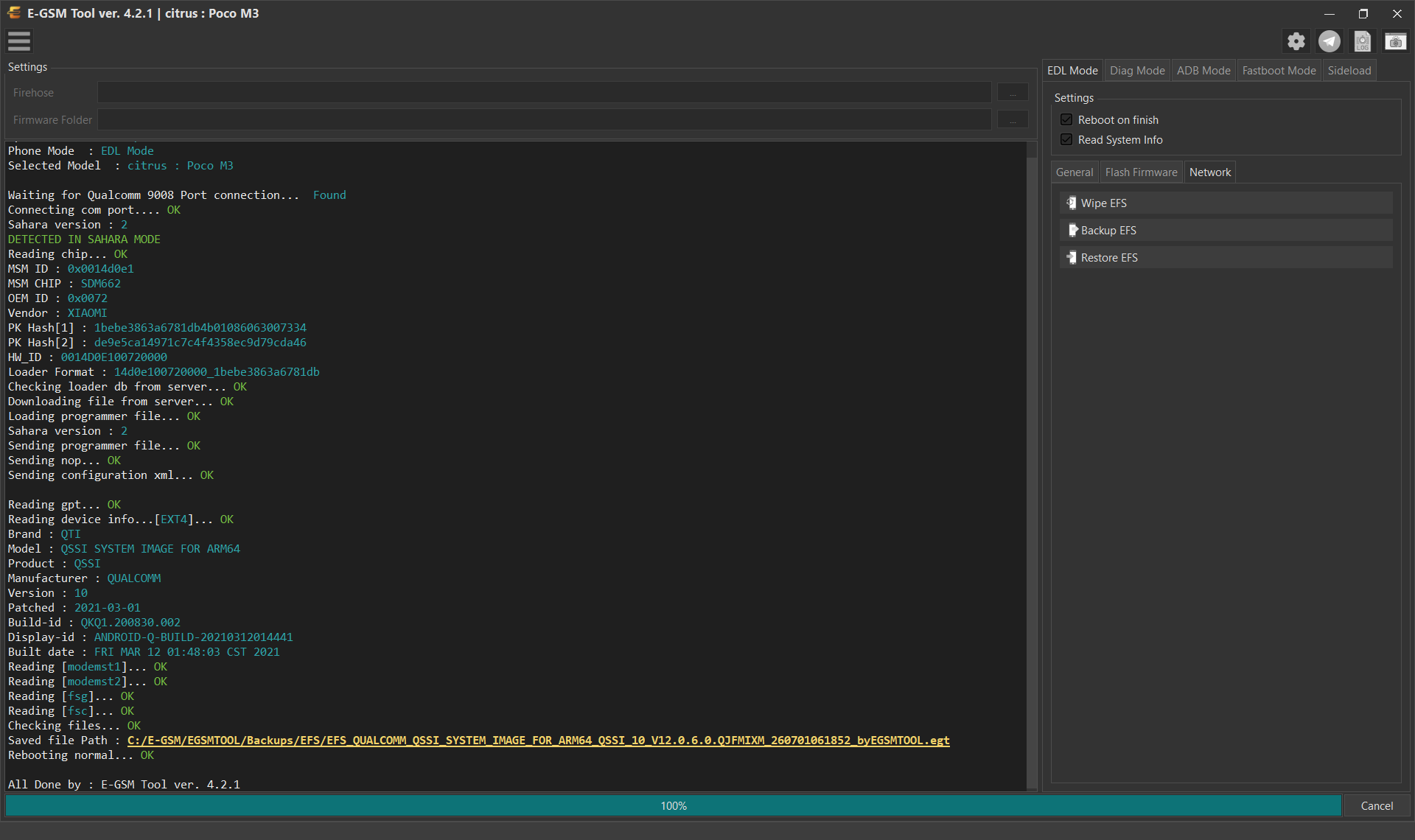Screen dimensions: 1415x840
Task: Click the Wipe EFS icon
Action: (x=1072, y=203)
